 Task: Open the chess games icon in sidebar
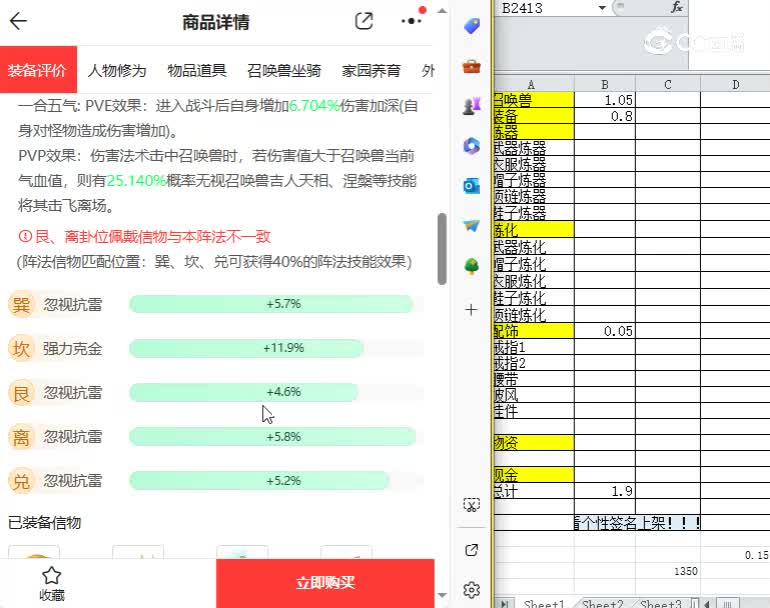[x=471, y=106]
